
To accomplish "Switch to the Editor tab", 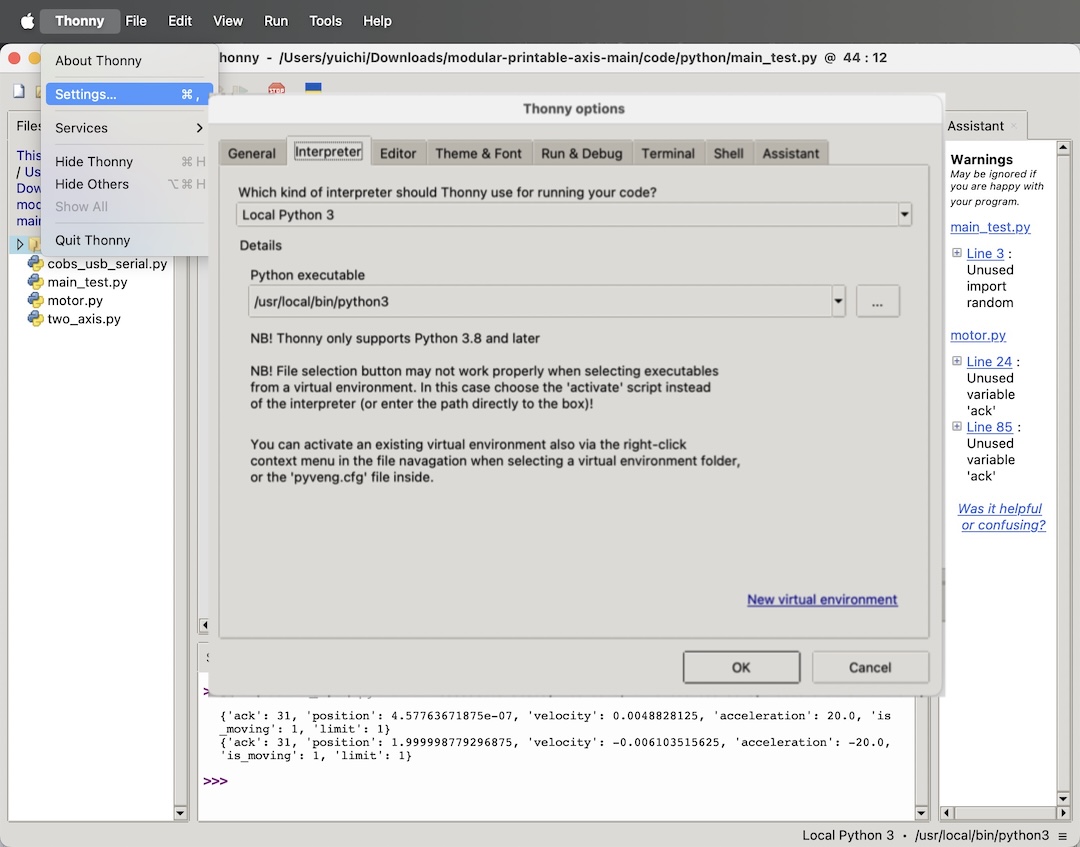I will coord(398,153).
